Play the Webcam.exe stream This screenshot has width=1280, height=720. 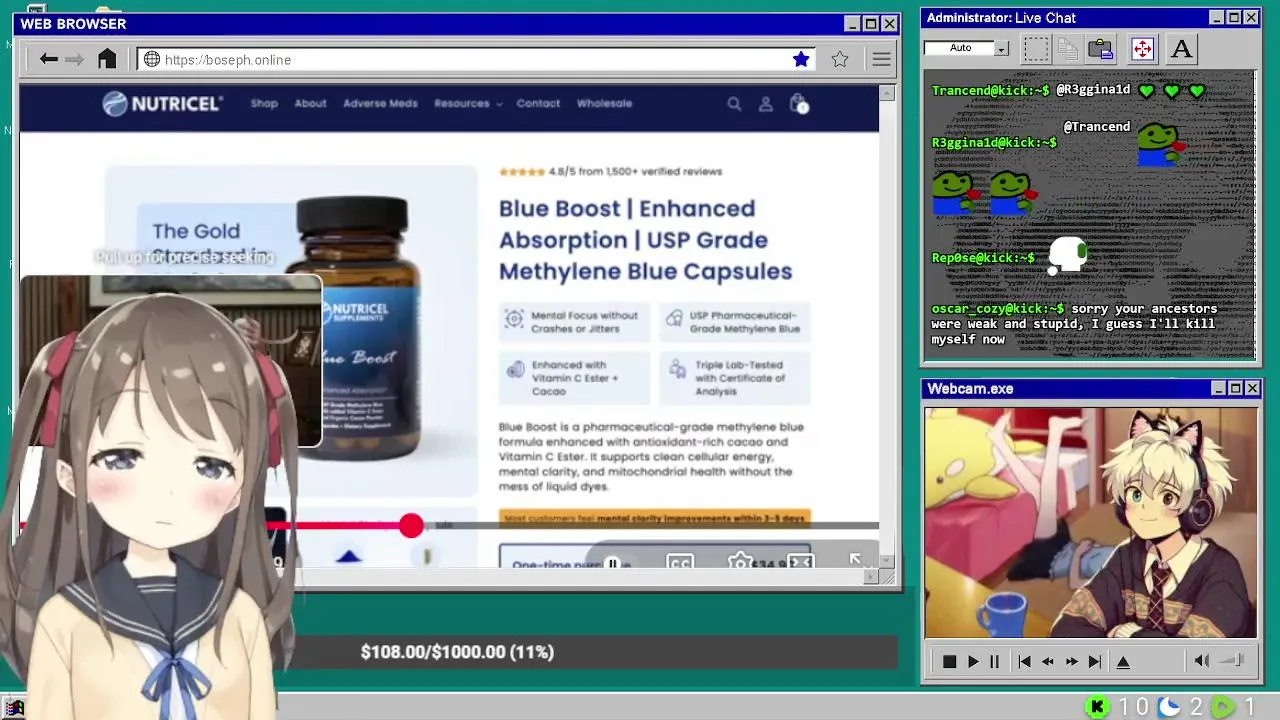972,662
